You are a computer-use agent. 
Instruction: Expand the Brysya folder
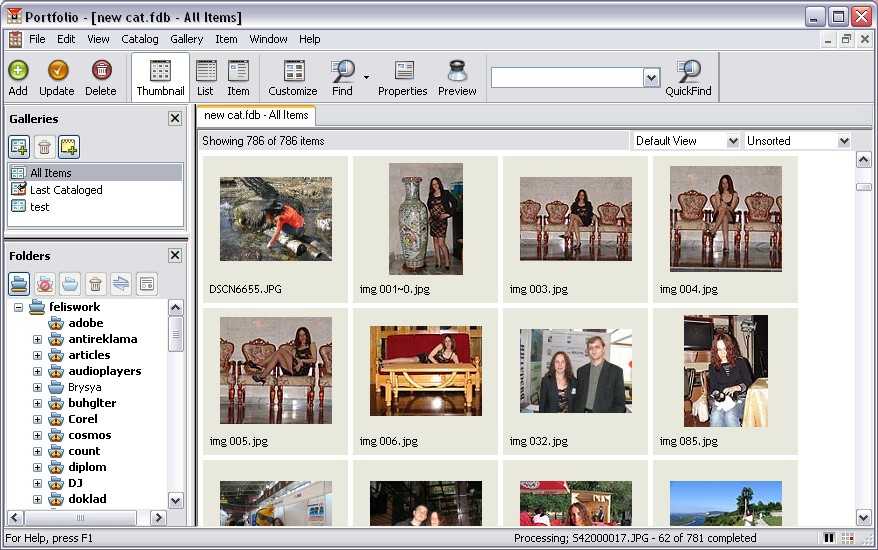click(37, 387)
